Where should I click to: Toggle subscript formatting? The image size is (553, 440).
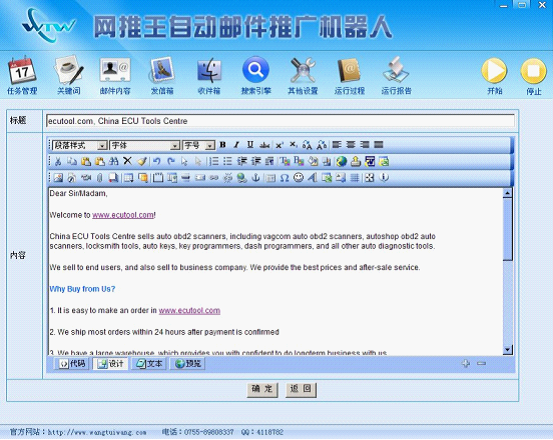coord(293,145)
